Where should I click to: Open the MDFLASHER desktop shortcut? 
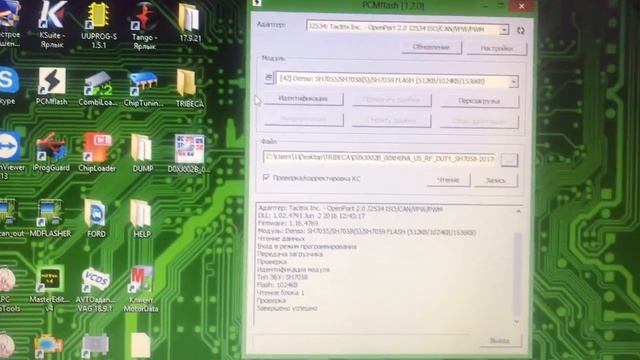coord(50,218)
